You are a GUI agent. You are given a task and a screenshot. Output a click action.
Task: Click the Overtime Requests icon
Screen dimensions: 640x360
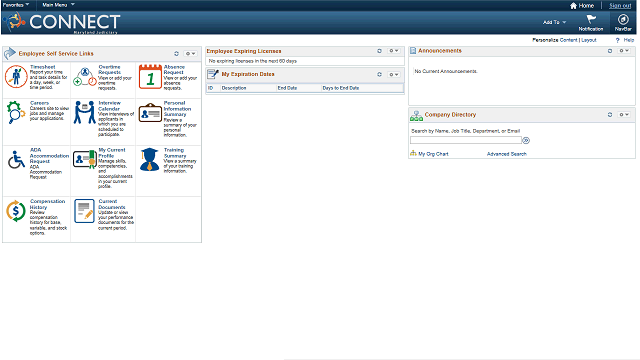84,77
